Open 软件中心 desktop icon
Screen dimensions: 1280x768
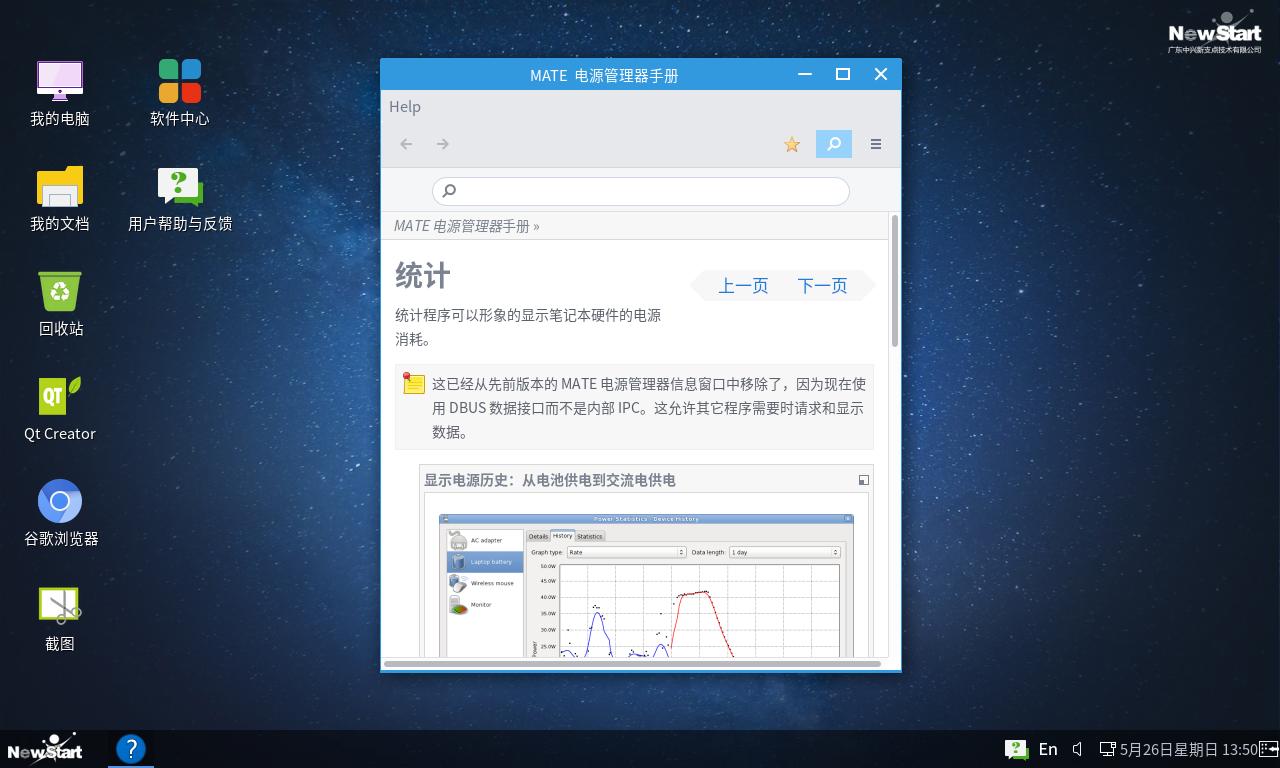[180, 93]
